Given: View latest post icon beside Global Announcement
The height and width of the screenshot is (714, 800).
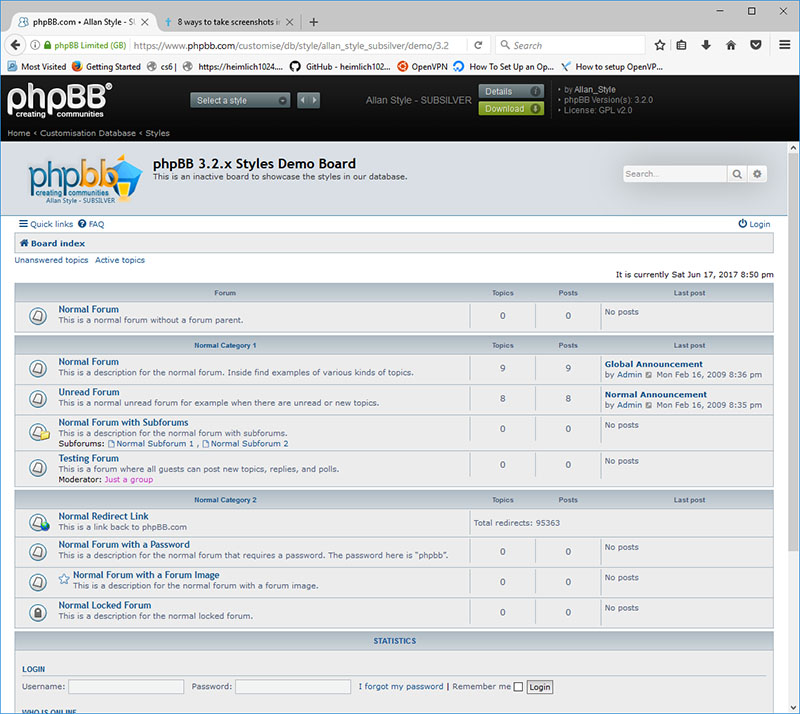Looking at the screenshot, I should tap(648, 375).
